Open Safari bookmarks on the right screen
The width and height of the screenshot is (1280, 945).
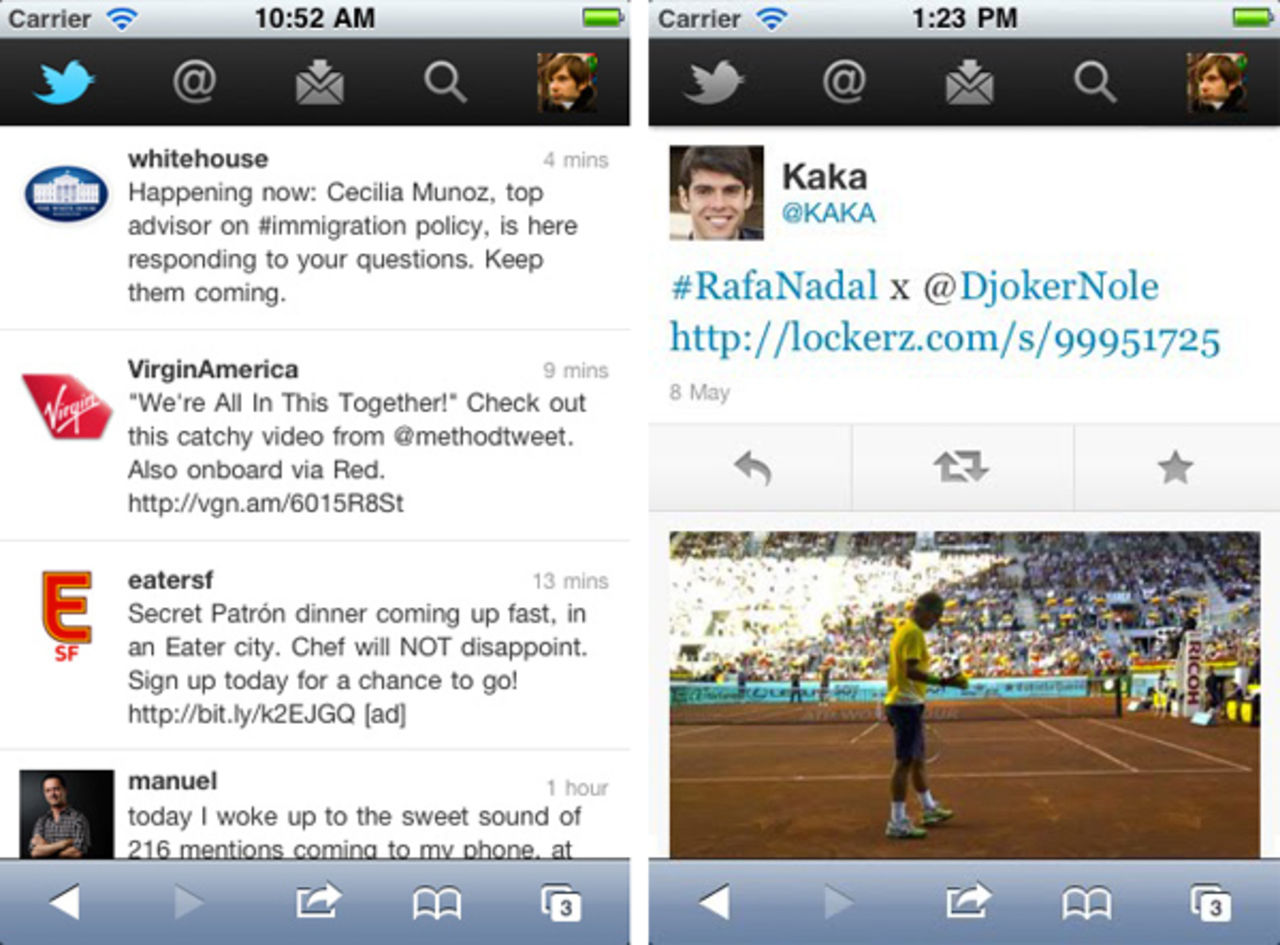[1087, 903]
